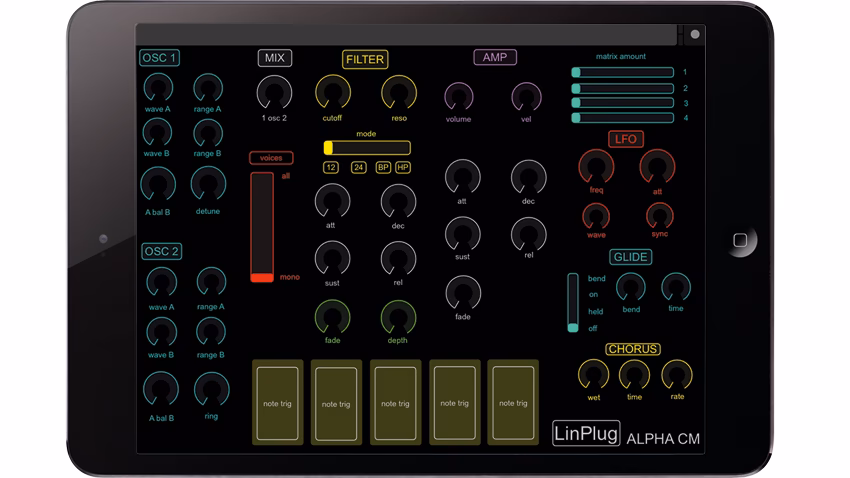
Task: Click the OSC 1 section label
Action: pyautogui.click(x=159, y=58)
